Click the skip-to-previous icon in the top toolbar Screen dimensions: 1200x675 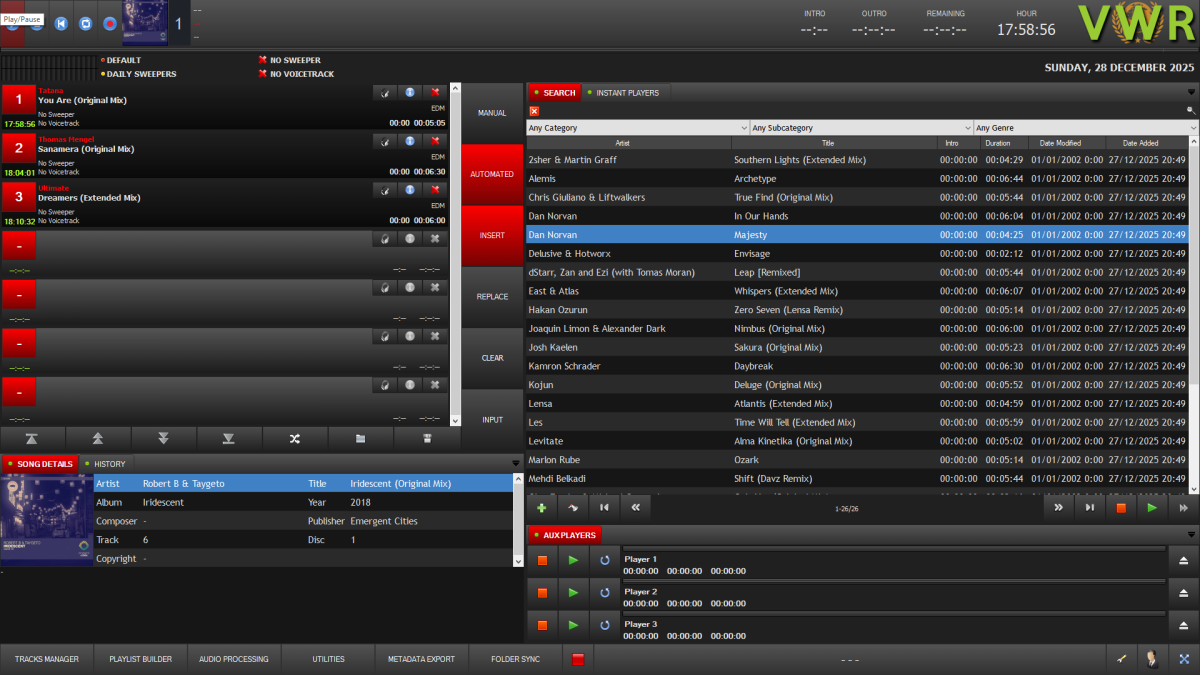point(60,23)
